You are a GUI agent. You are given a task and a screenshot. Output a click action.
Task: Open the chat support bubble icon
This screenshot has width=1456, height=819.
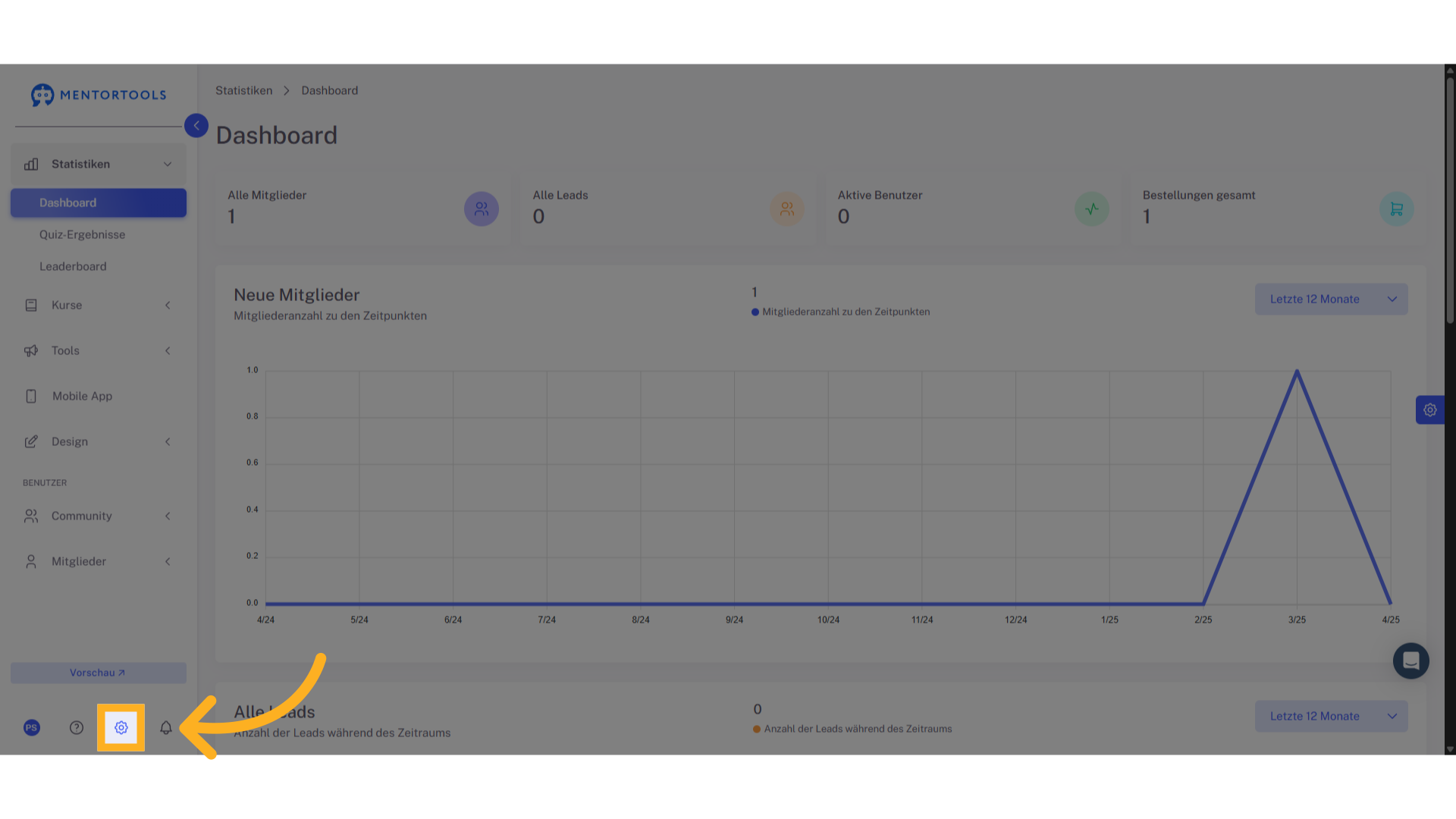pyautogui.click(x=1411, y=661)
